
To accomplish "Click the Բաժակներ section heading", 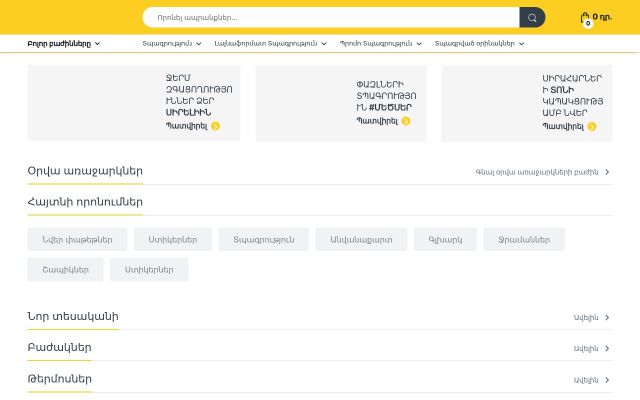I will point(59,348).
